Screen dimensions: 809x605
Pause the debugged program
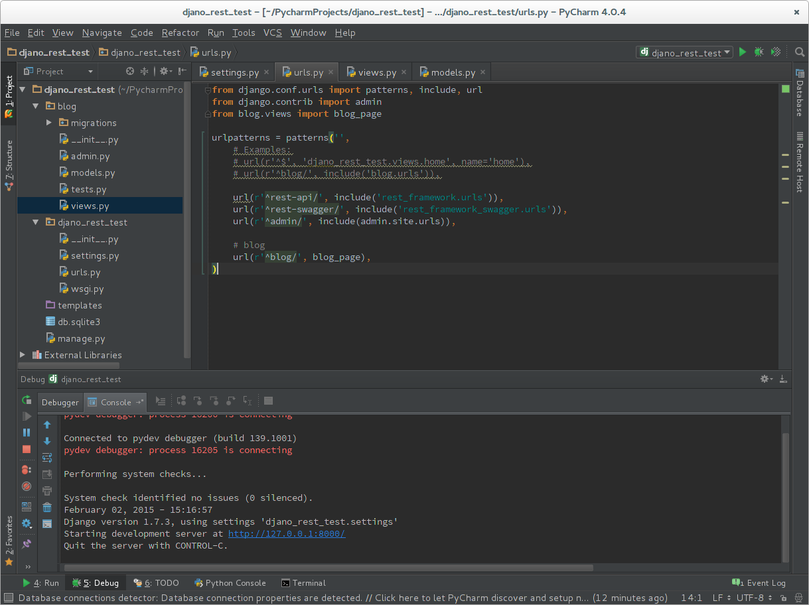[x=26, y=433]
